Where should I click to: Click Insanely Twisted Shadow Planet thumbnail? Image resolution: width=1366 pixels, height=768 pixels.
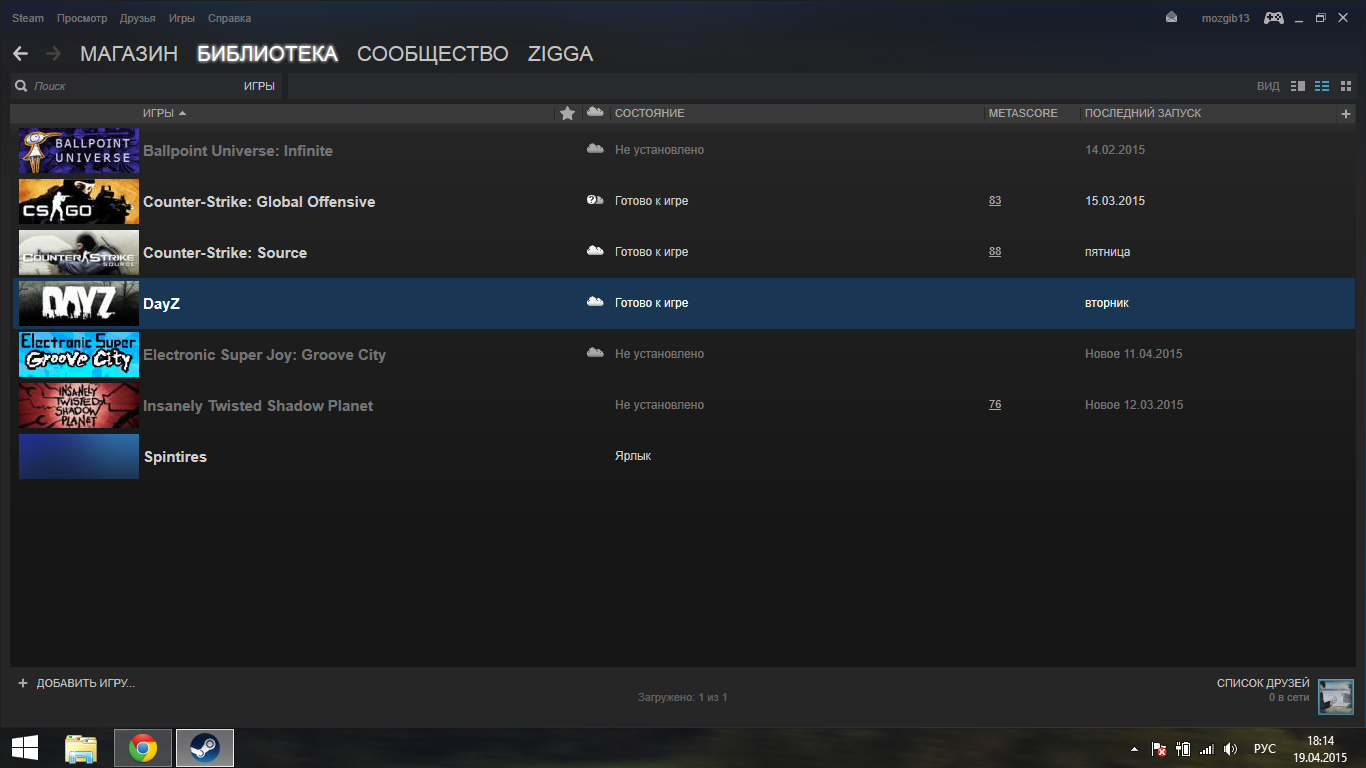79,405
